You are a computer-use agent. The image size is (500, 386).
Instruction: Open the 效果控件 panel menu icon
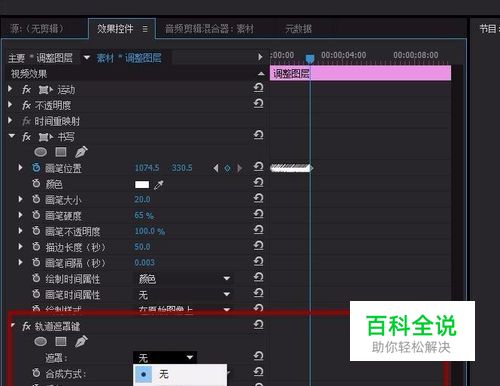[x=145, y=29]
